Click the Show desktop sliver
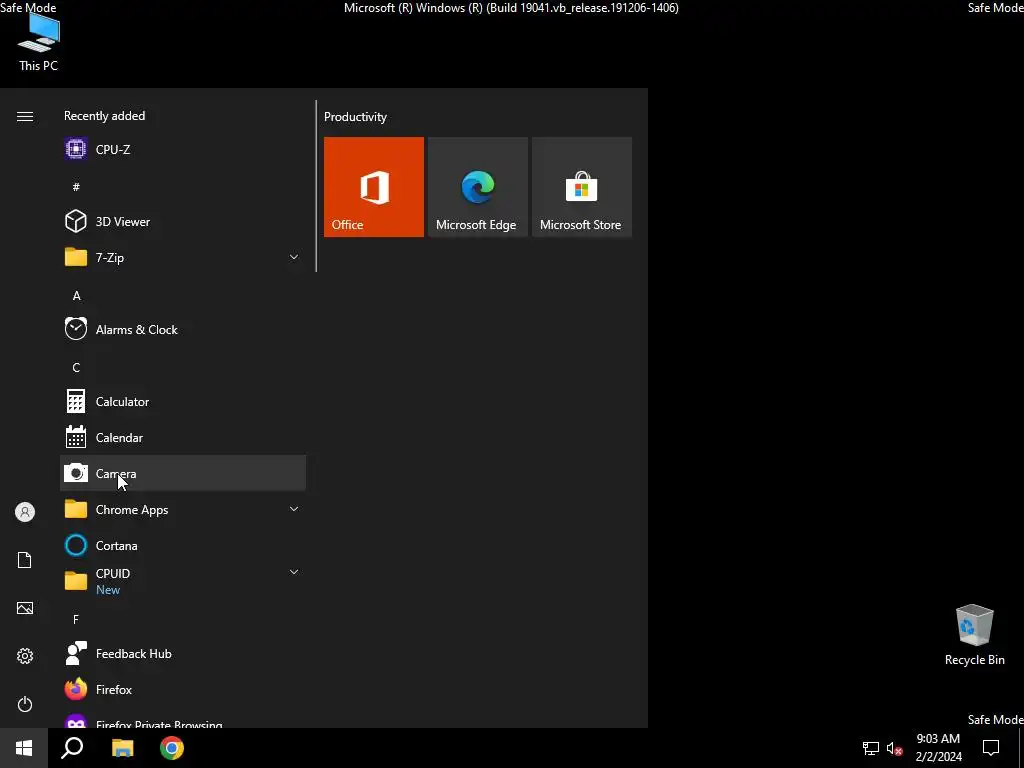Viewport: 1024px width, 768px height. coord(1021,748)
